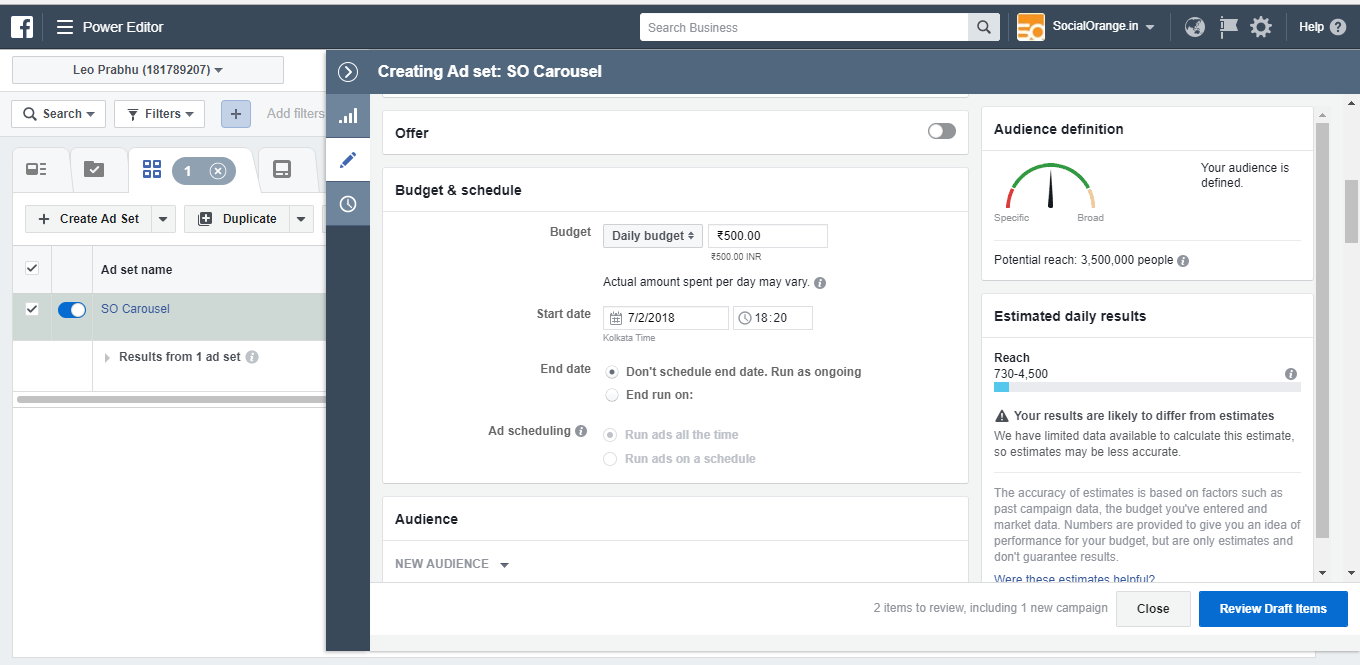Open the Daily budget dropdown
Screen dimensions: 1360x665
(652, 235)
